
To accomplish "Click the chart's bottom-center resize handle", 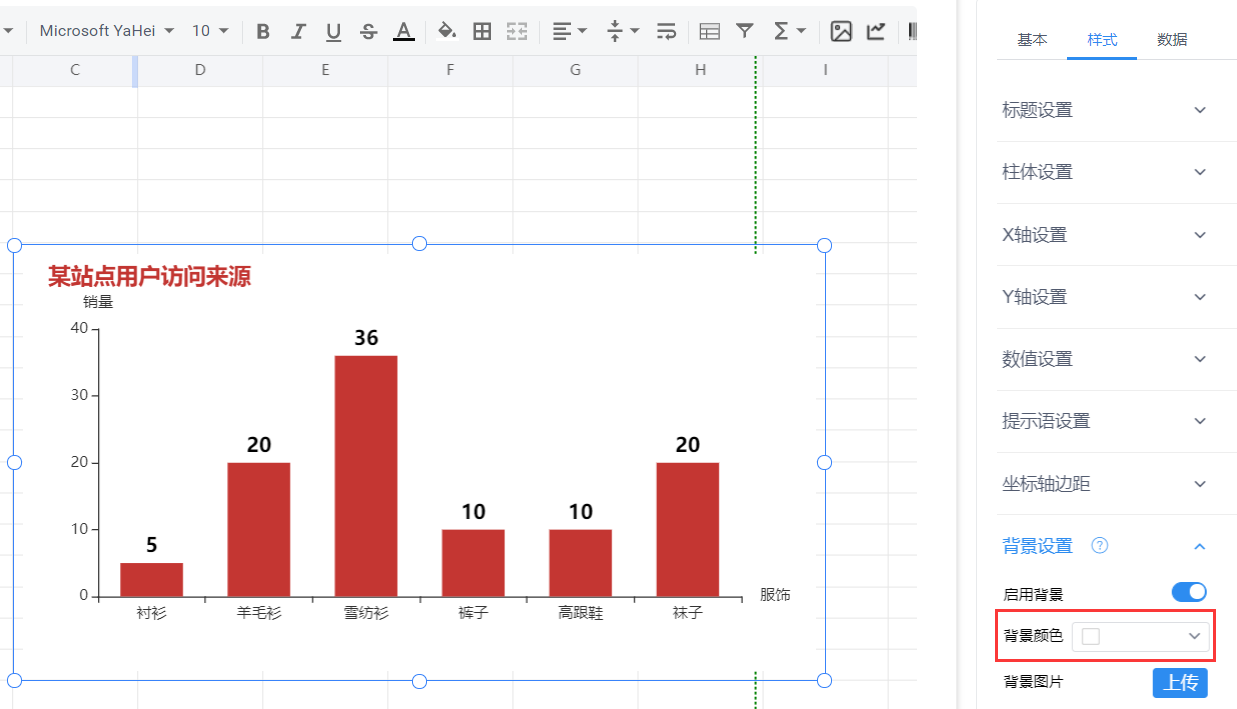I will tap(420, 681).
